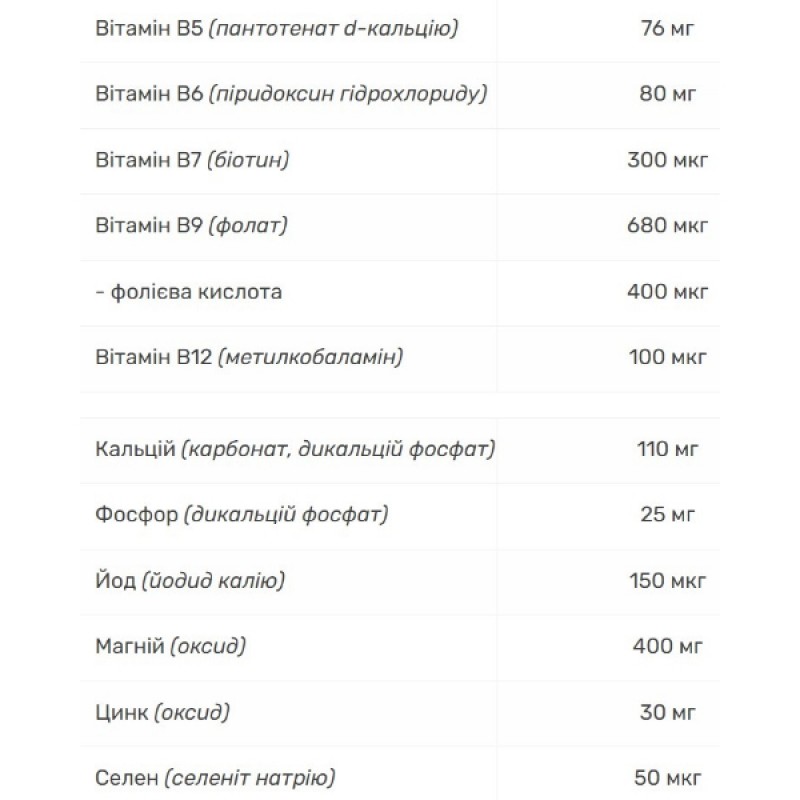The width and height of the screenshot is (800, 800).
Task: Select the 680 мкг amount
Action: point(667,226)
